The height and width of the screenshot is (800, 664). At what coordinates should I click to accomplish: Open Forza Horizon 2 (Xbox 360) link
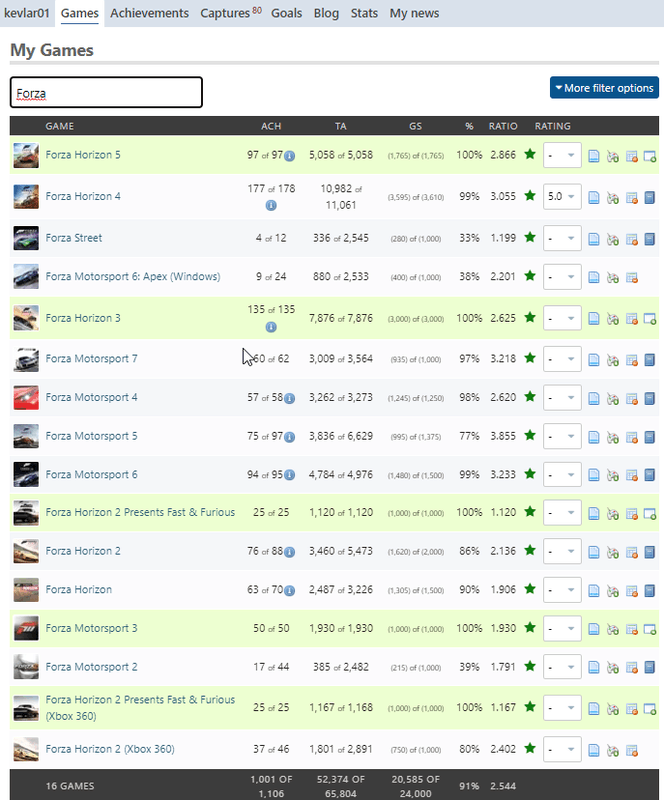[x=110, y=749]
